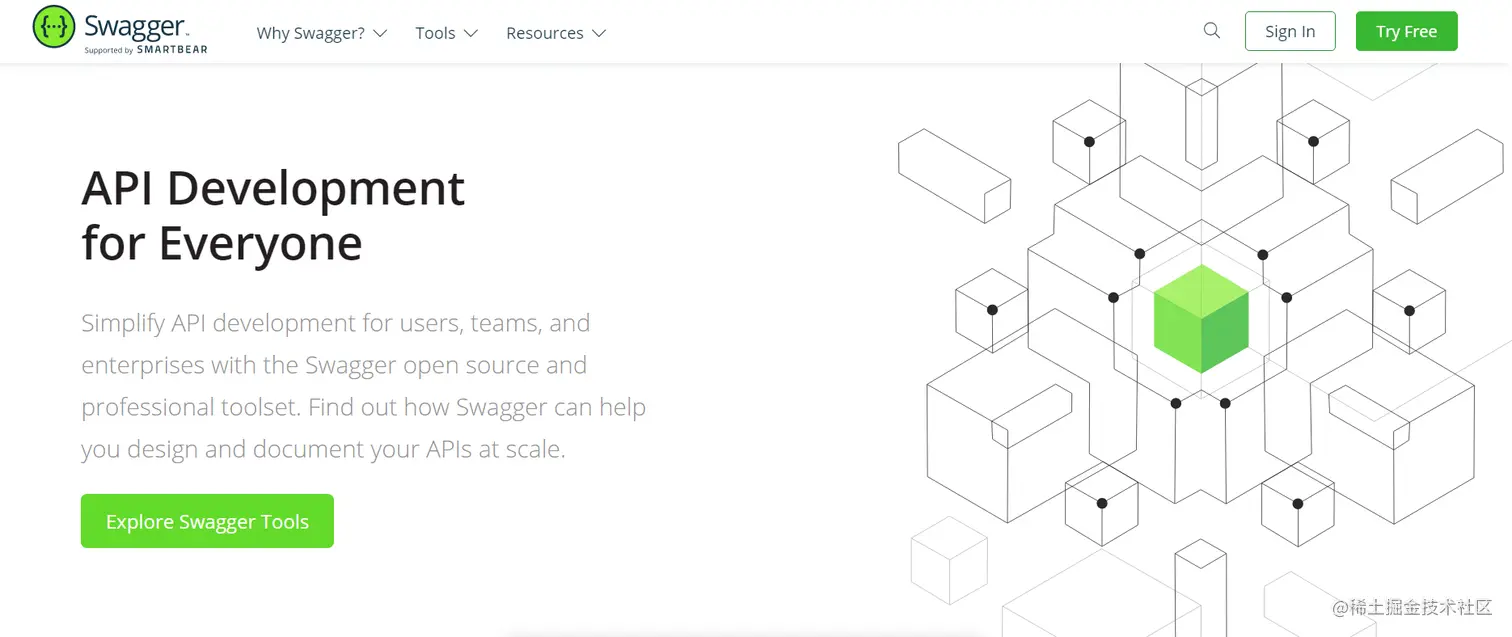This screenshot has width=1512, height=637.
Task: Select the API Development for Everyone heading
Action: (273, 215)
